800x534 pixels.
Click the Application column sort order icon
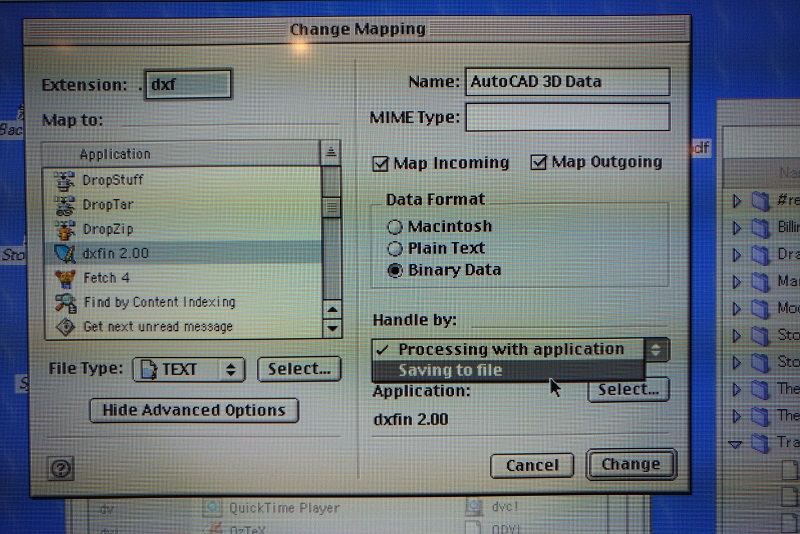point(331,152)
